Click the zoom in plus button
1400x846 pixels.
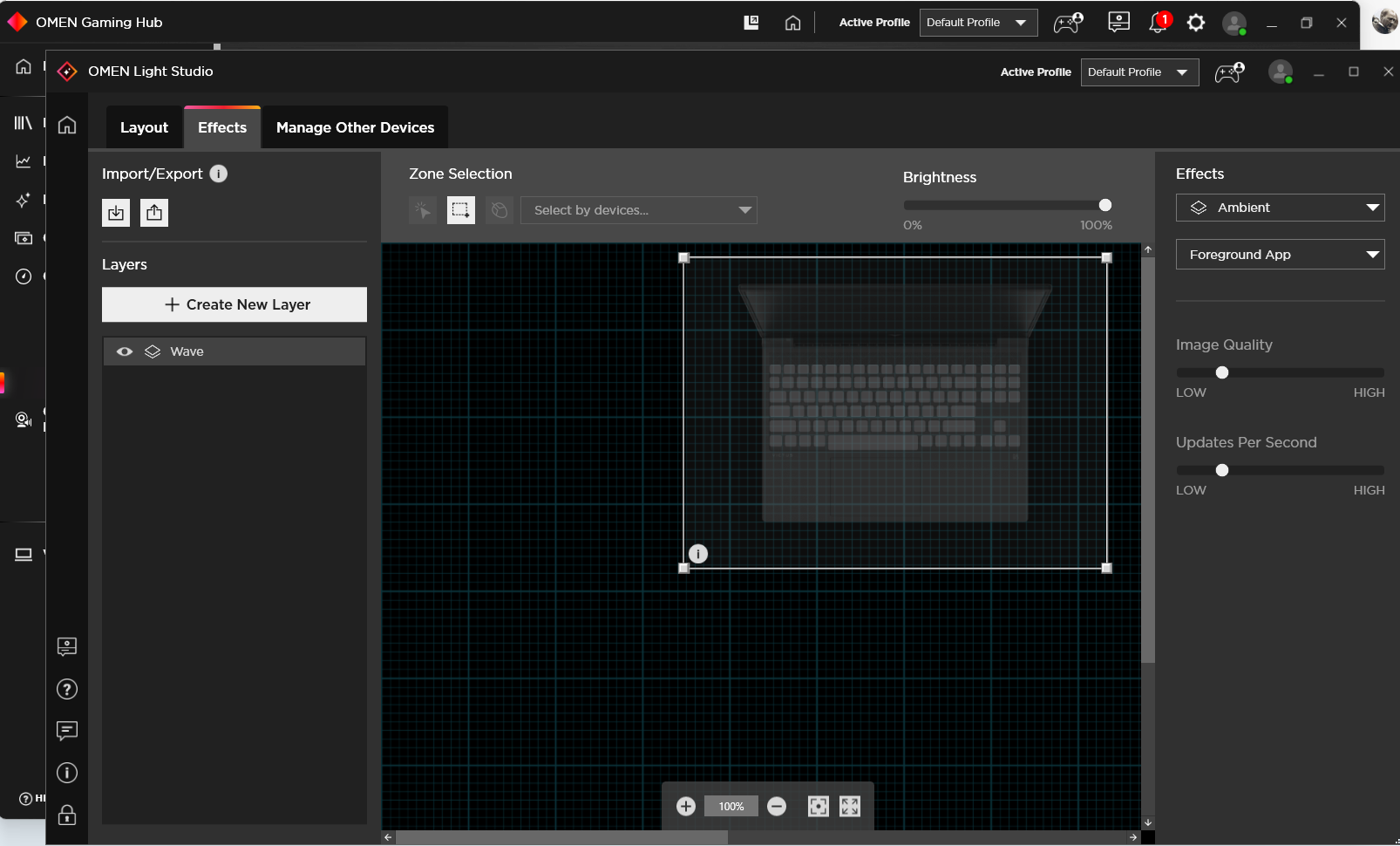(686, 807)
